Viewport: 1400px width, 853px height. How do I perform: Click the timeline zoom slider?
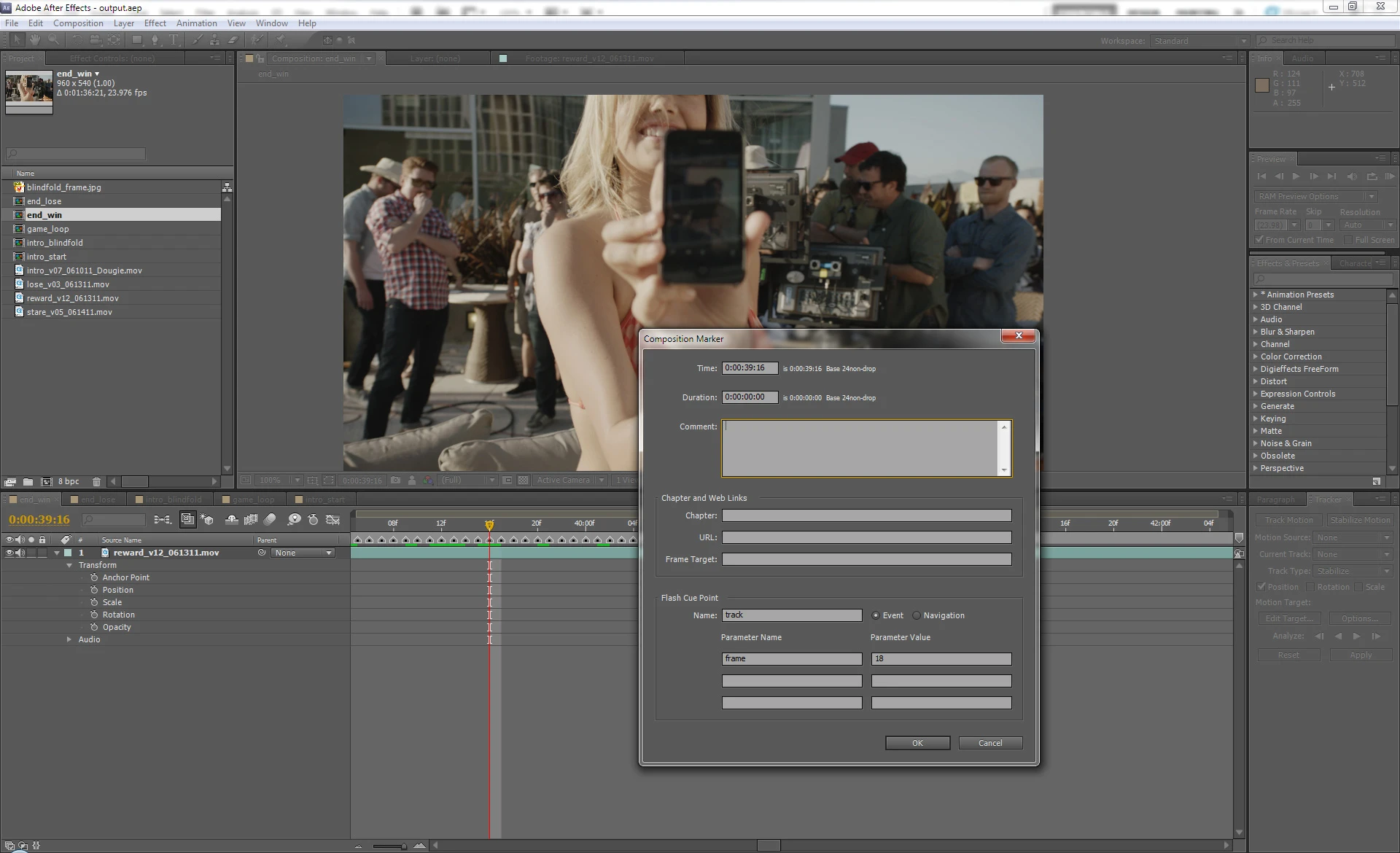tap(389, 846)
